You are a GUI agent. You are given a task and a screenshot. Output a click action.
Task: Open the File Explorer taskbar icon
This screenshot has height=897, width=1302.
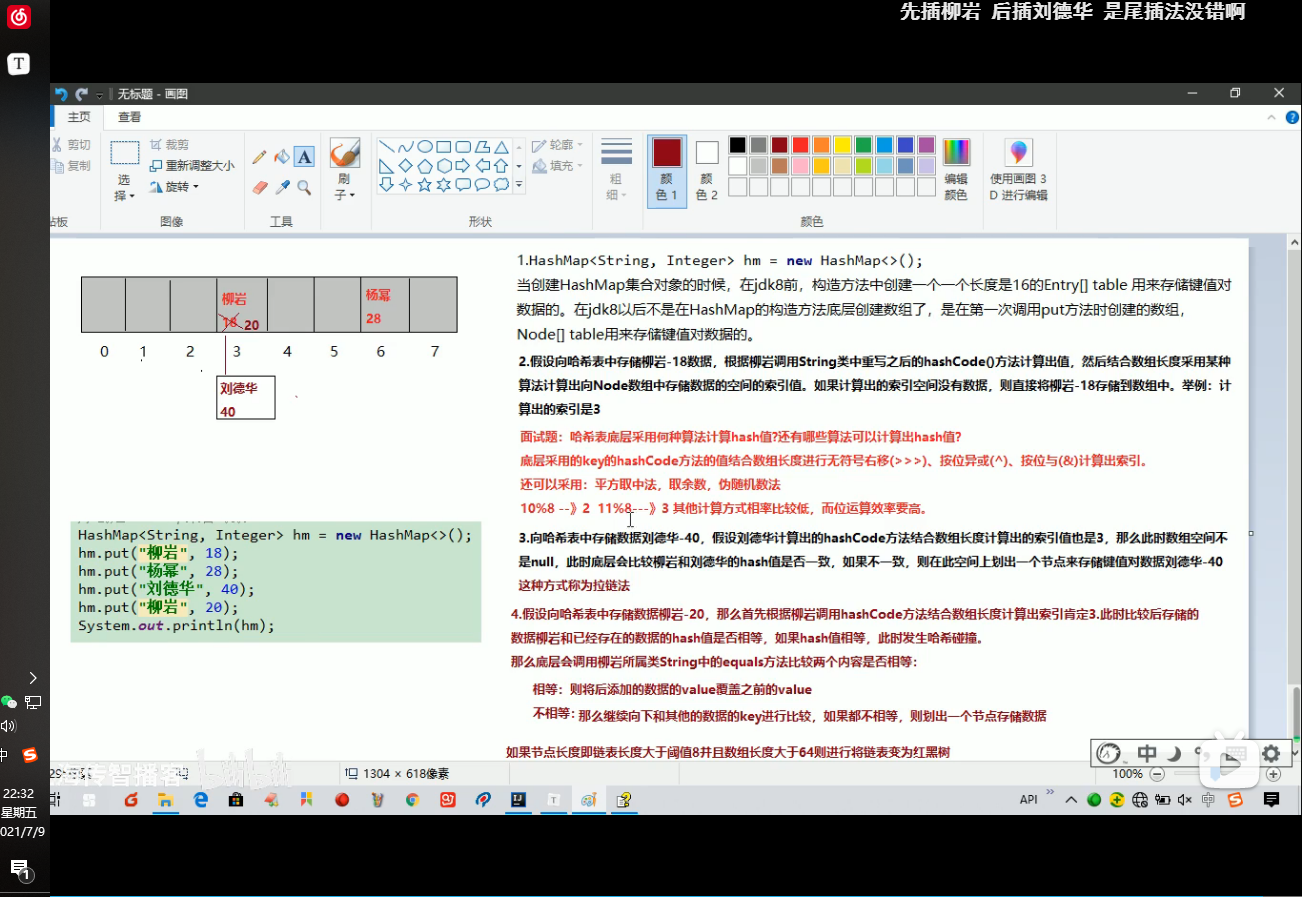(164, 800)
